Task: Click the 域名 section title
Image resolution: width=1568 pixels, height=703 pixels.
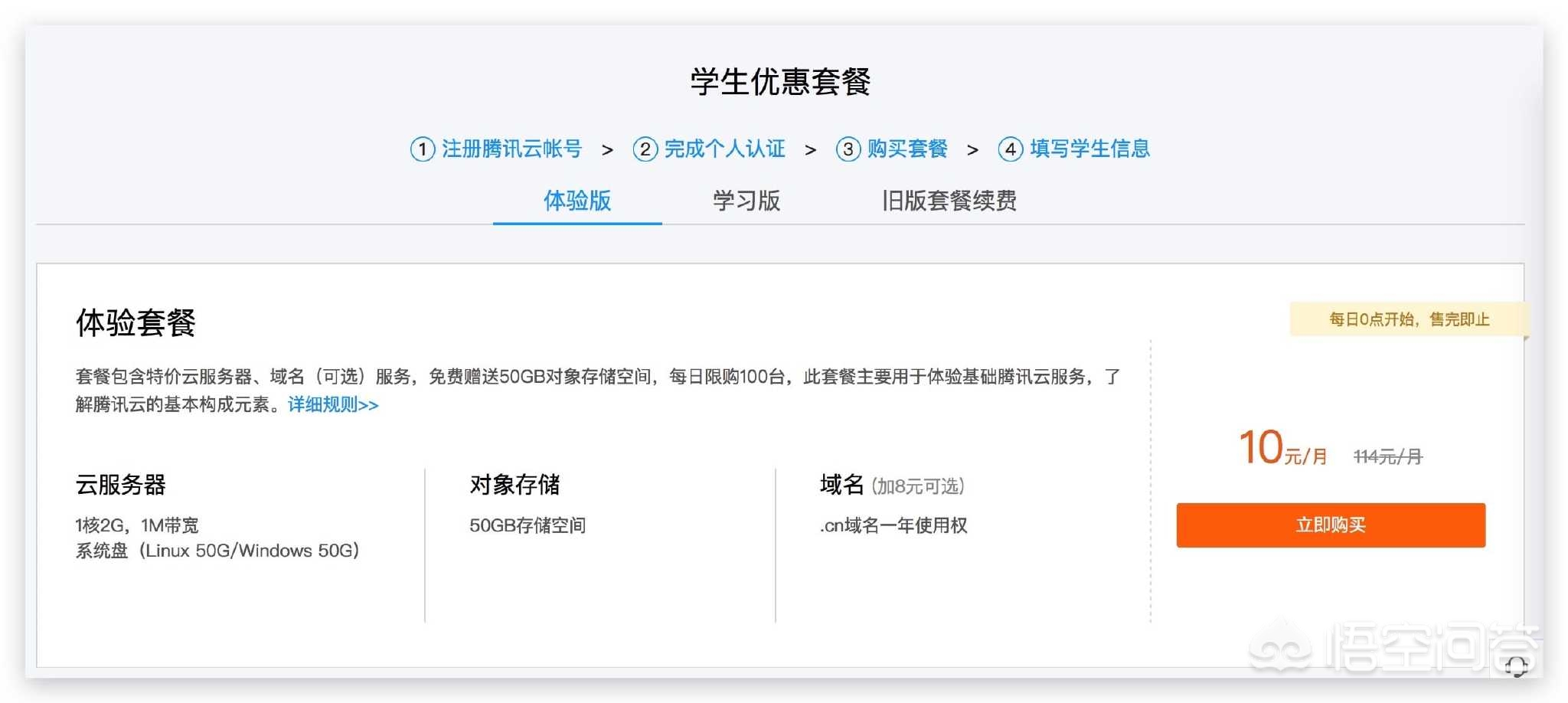Action: click(841, 485)
